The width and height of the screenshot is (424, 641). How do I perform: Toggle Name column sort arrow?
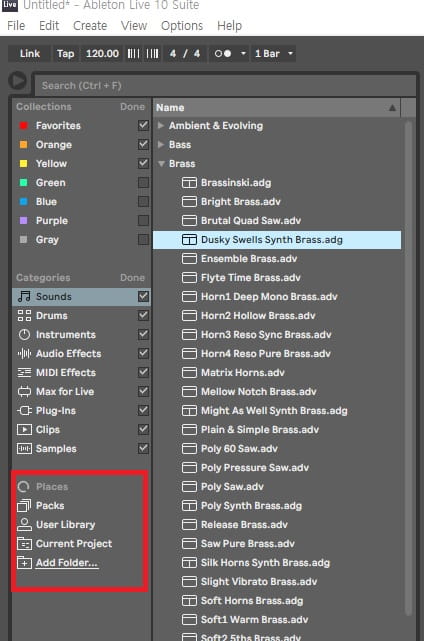pyautogui.click(x=392, y=108)
